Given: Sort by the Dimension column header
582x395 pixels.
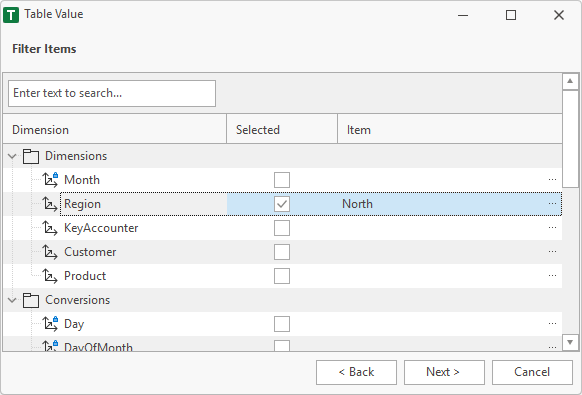Looking at the screenshot, I should (115, 130).
